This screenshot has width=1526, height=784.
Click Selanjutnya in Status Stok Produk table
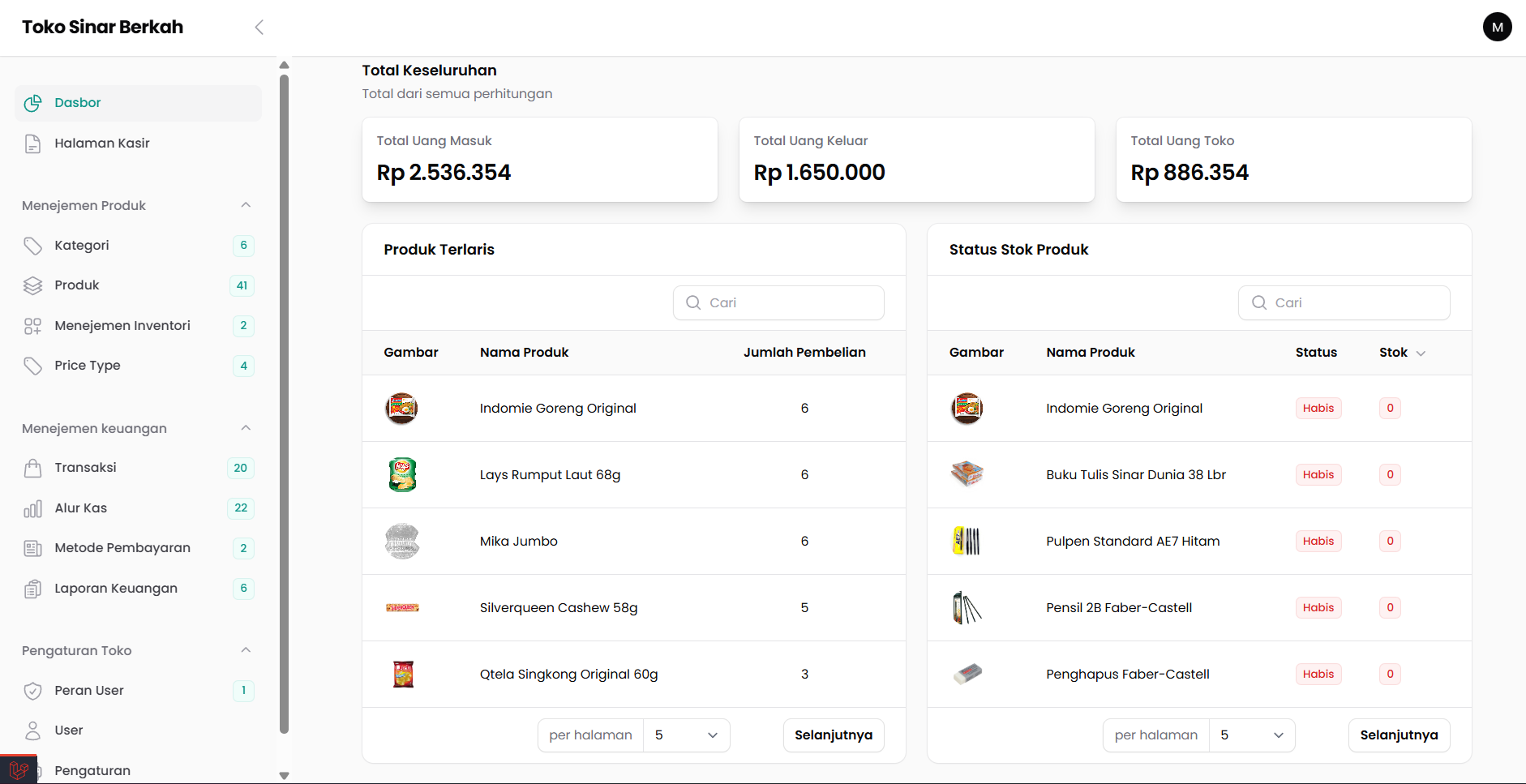1399,735
